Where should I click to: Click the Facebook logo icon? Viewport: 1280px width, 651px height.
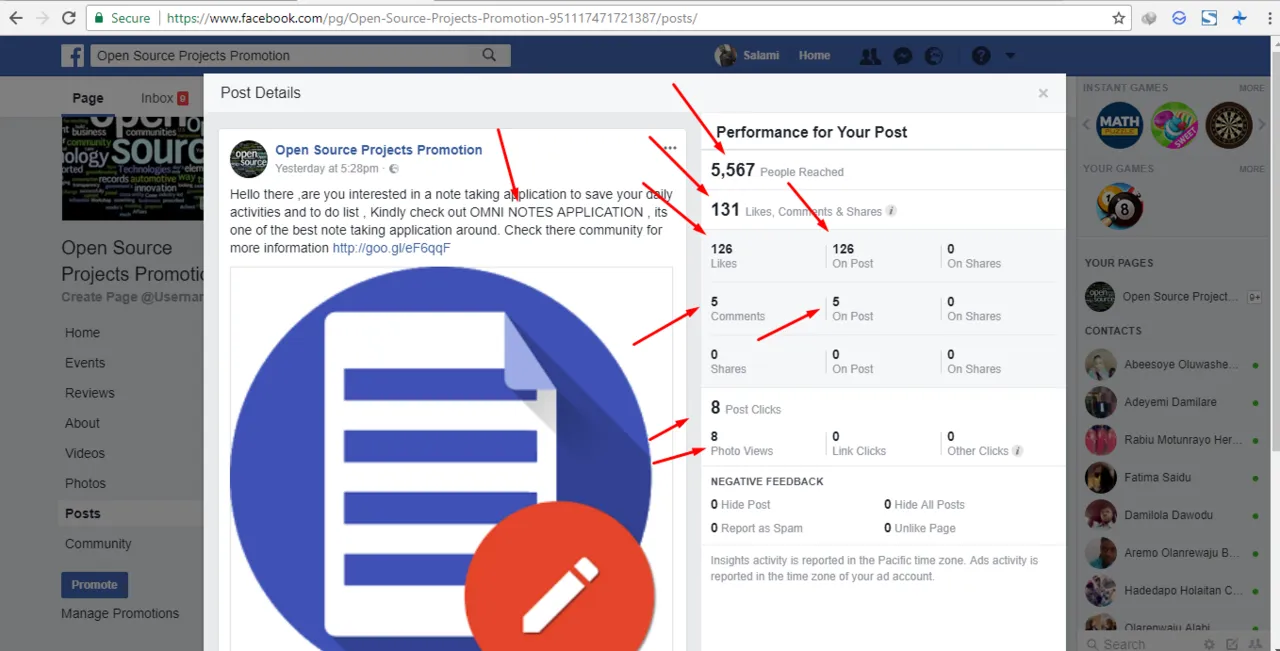72,56
